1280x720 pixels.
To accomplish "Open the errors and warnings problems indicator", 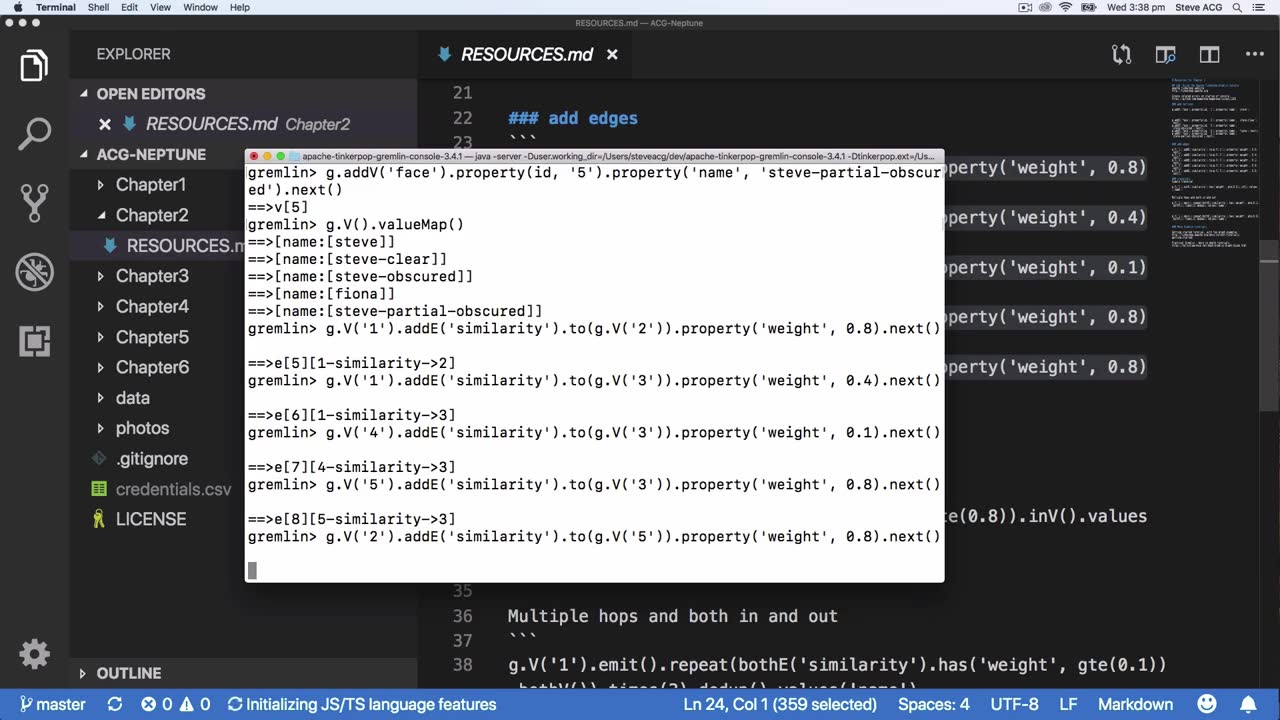I will pos(176,704).
